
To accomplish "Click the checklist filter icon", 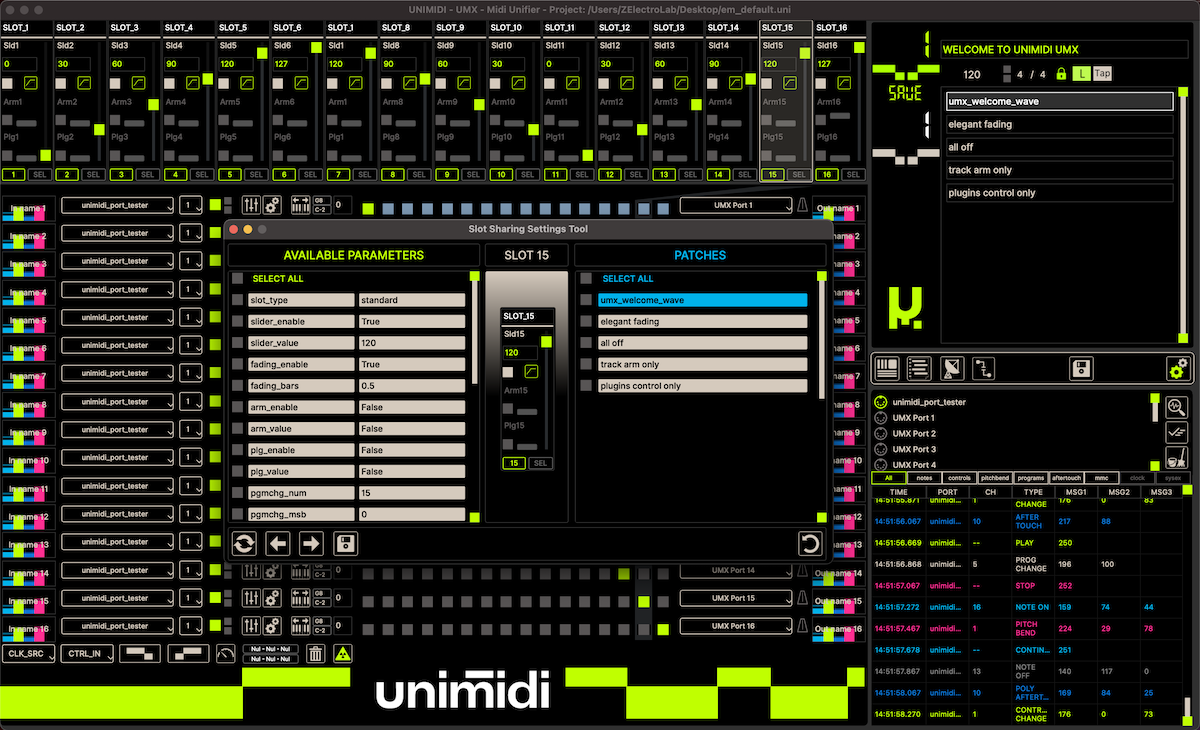I will pos(1177,432).
